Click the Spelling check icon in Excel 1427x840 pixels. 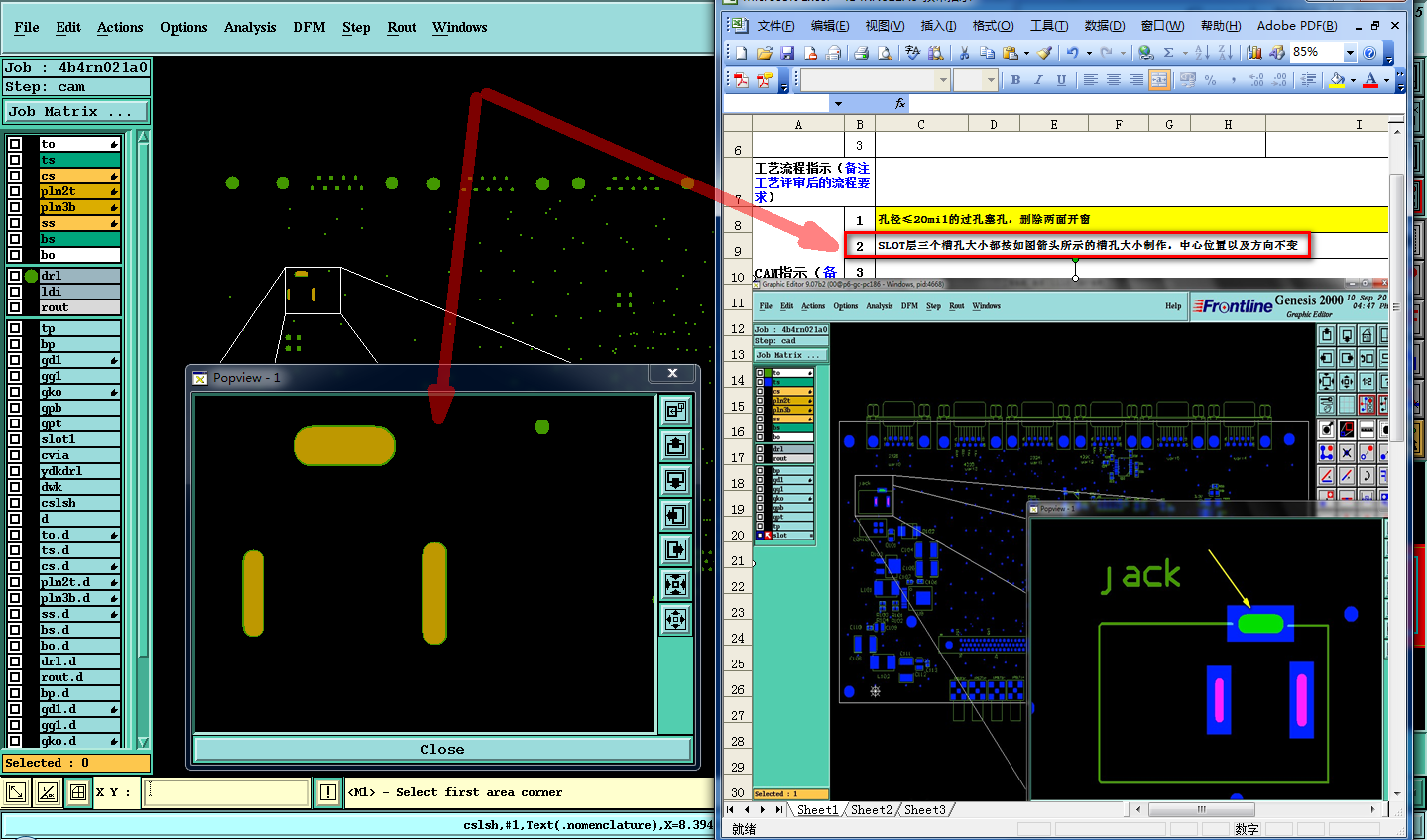click(x=913, y=53)
